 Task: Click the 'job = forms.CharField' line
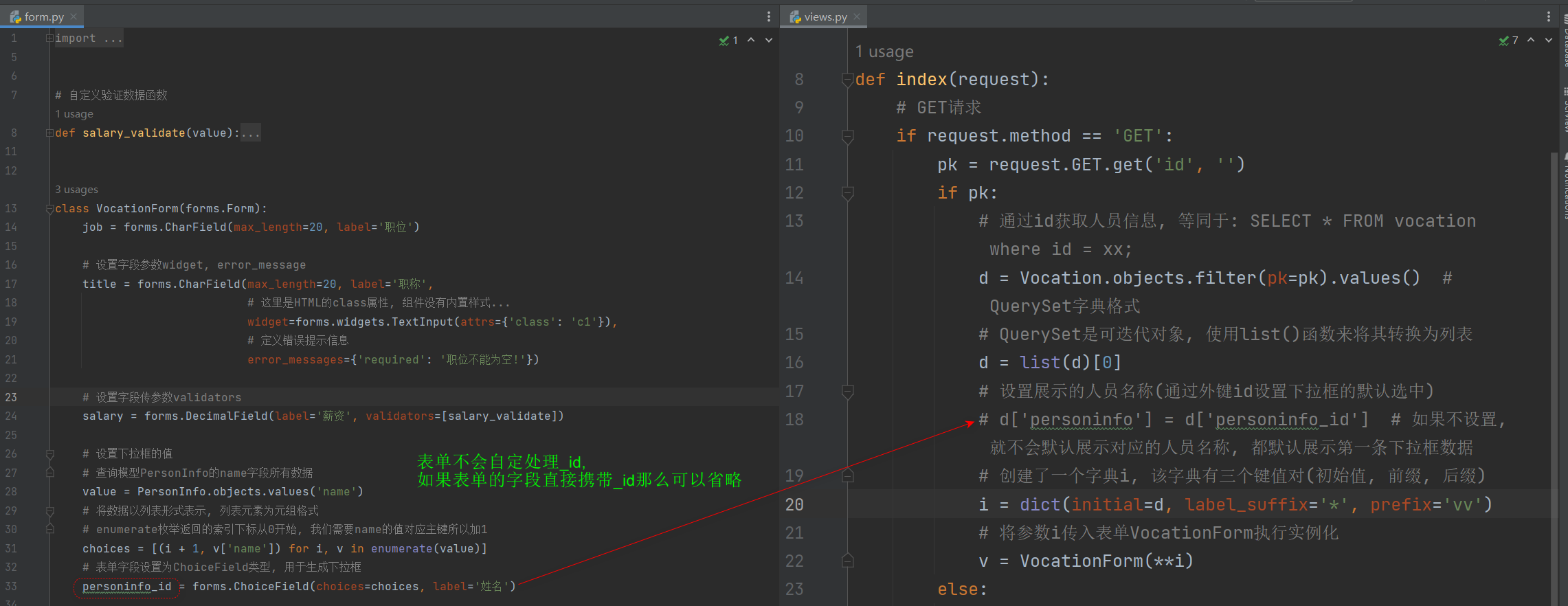[x=251, y=227]
